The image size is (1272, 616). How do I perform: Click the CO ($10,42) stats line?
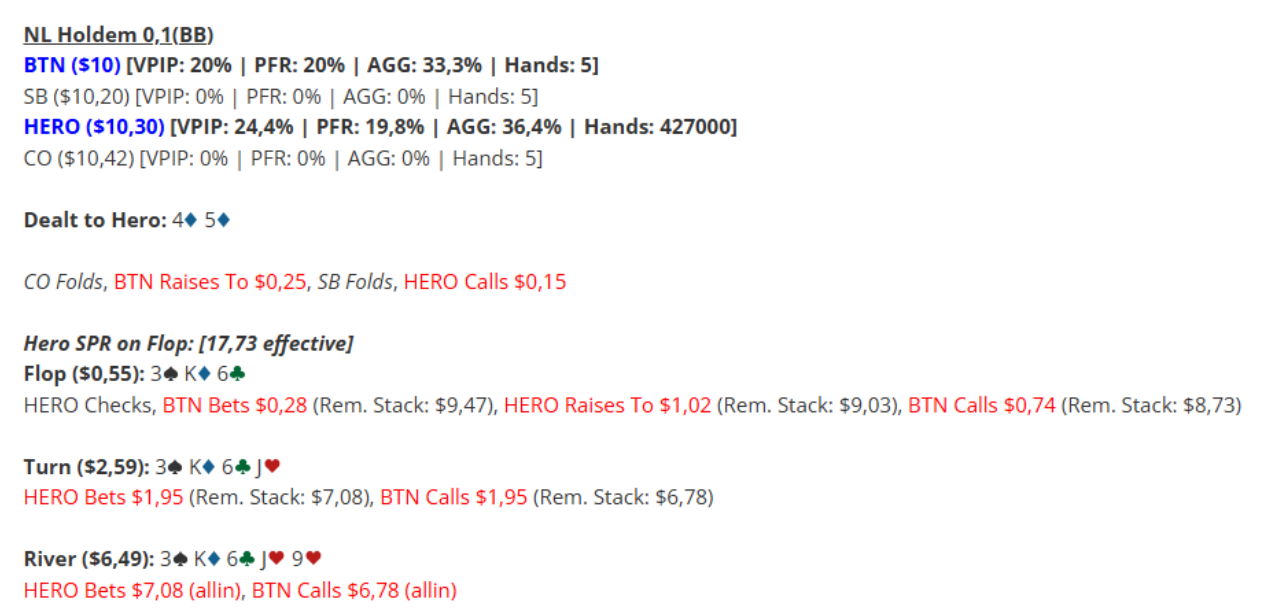coord(283,158)
